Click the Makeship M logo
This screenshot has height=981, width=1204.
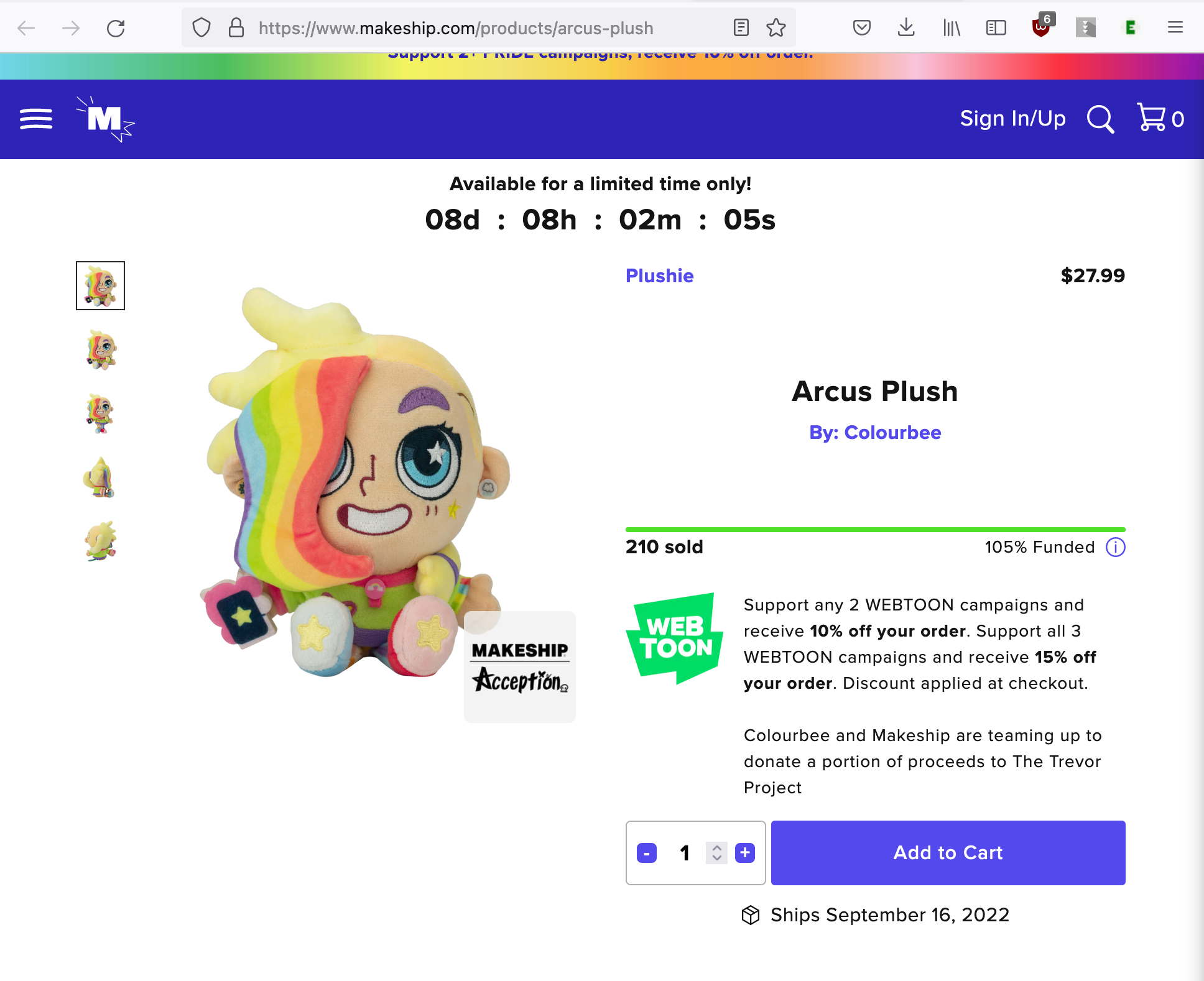click(105, 119)
